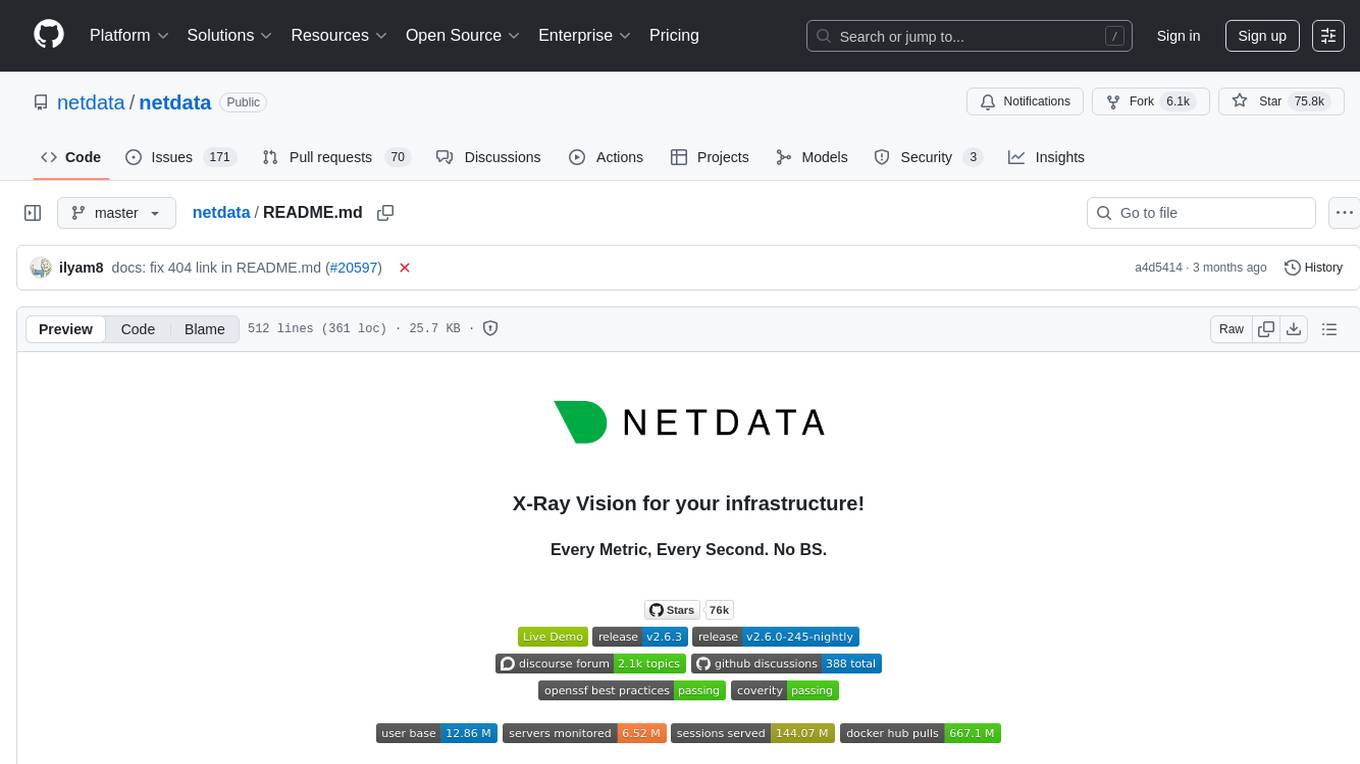This screenshot has height=764, width=1360.
Task: Switch to the Models tab
Action: 812,157
